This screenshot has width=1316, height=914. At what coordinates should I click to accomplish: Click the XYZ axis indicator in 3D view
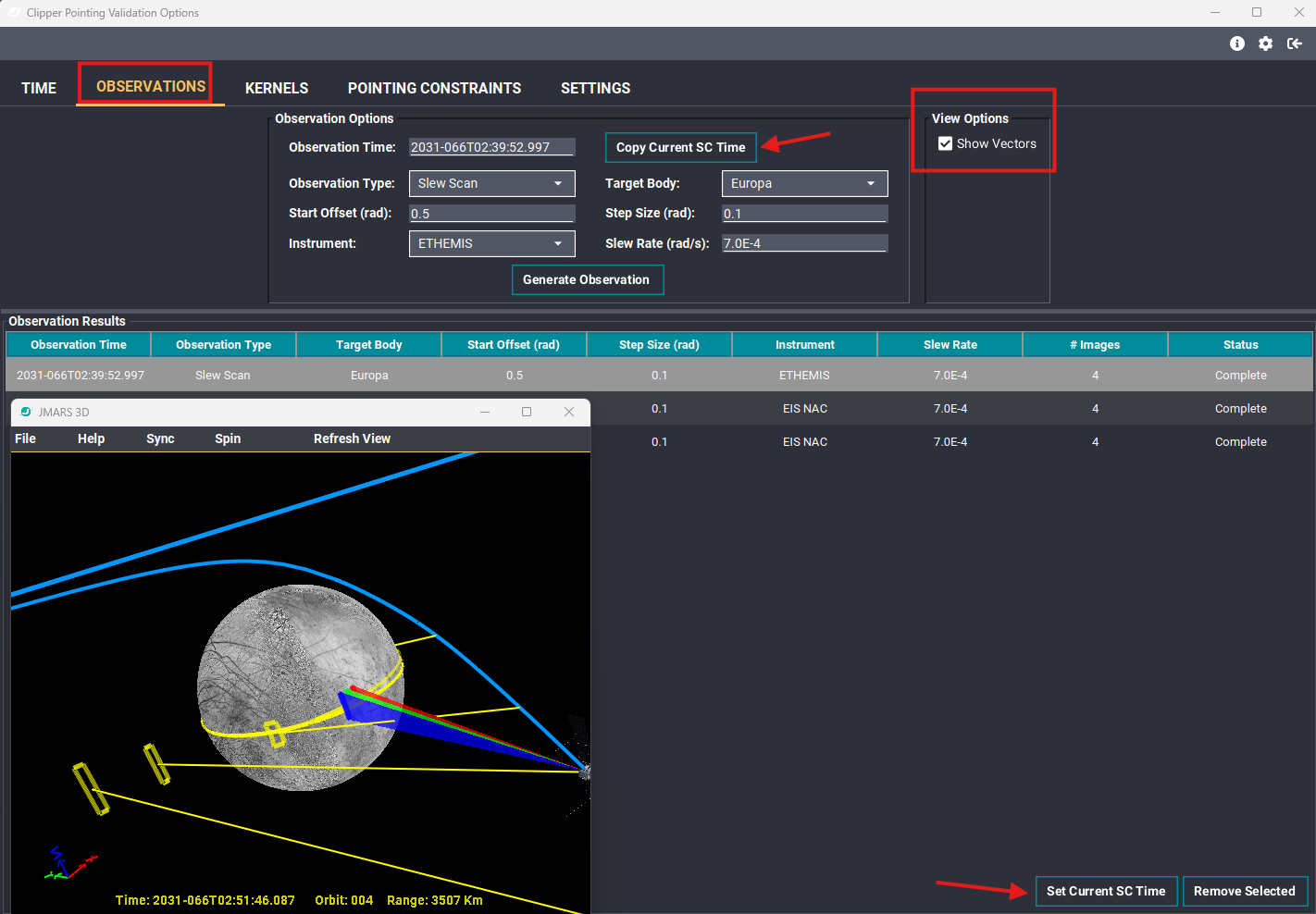[68, 863]
